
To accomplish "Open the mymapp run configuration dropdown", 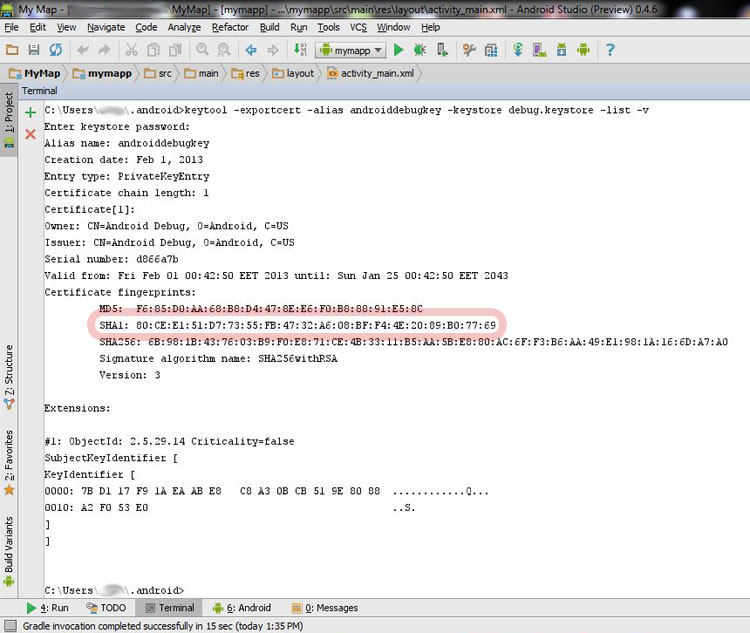I will [x=351, y=50].
